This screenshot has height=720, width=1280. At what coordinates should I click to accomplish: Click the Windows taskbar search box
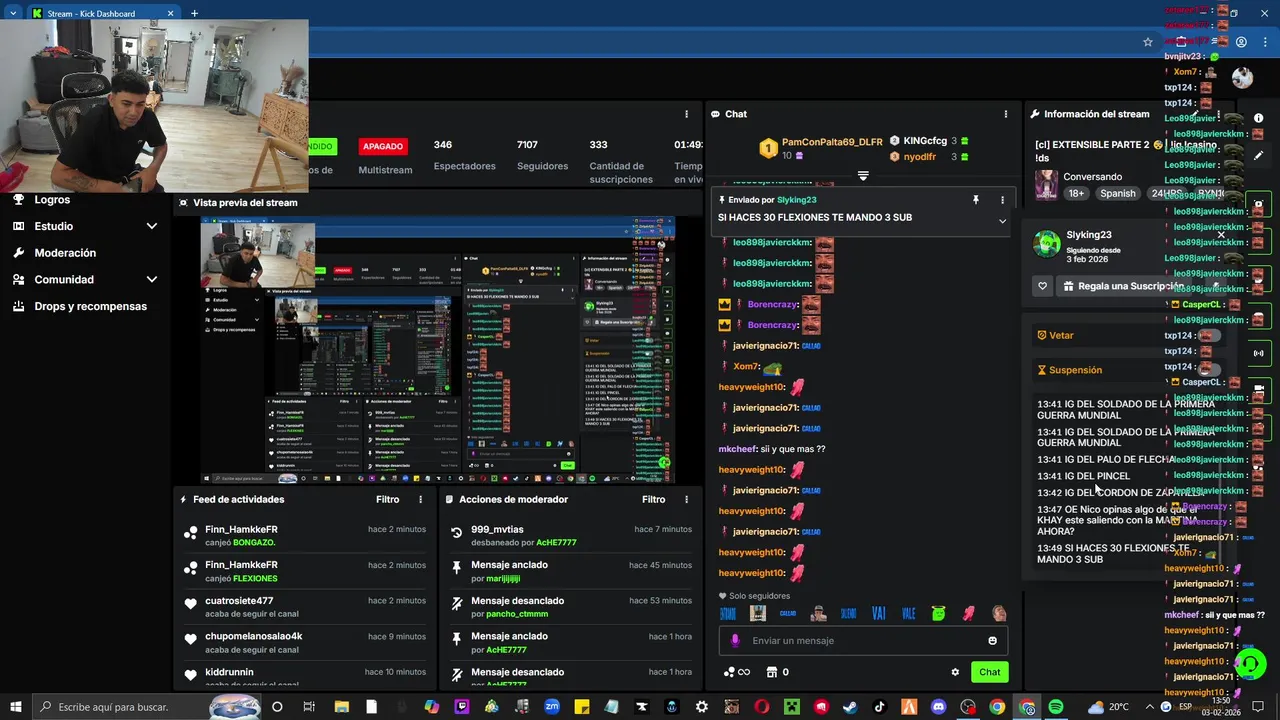coord(147,707)
